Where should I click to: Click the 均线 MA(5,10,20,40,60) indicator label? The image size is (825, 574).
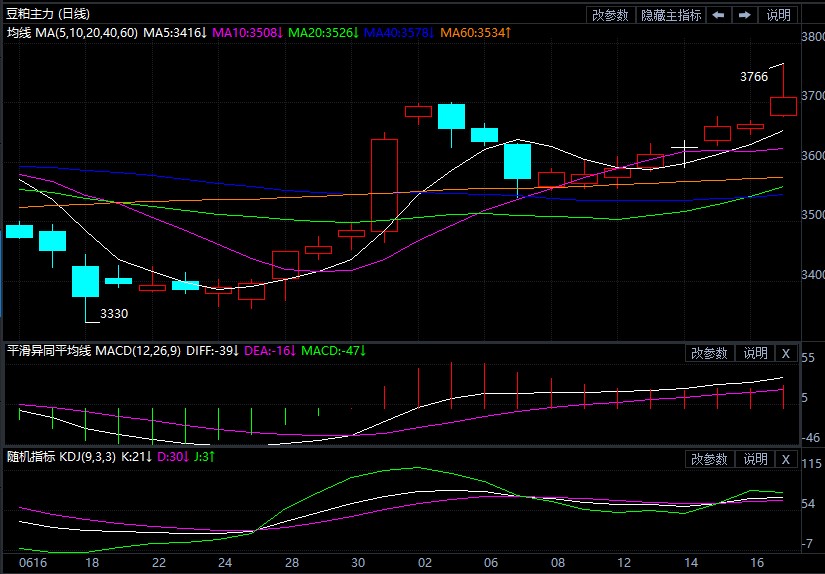pos(72,33)
